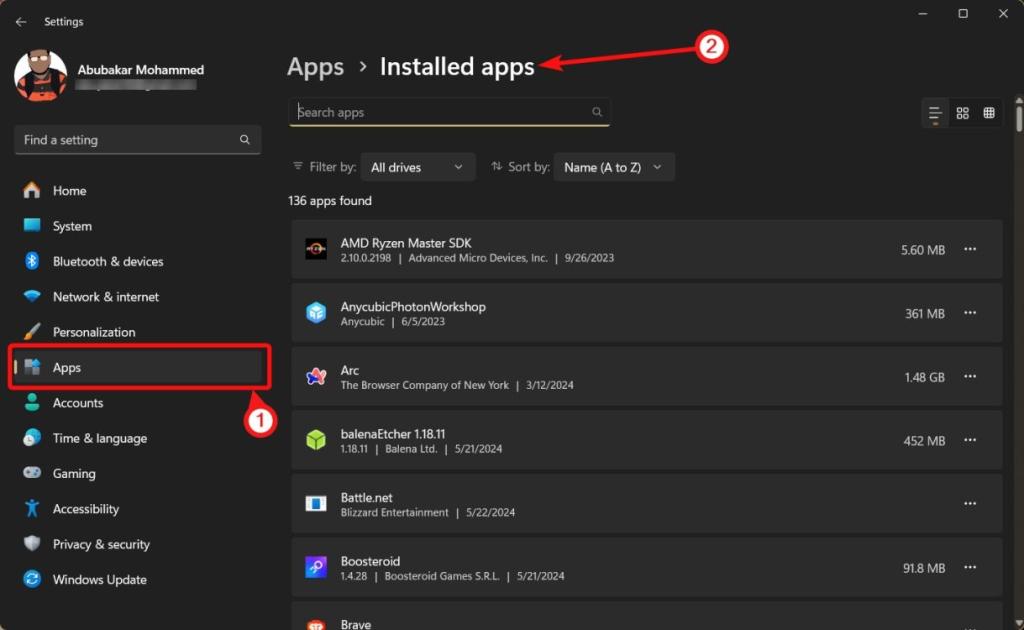
Task: Click the Bluetooth & devices sidebar icon
Action: [x=31, y=261]
